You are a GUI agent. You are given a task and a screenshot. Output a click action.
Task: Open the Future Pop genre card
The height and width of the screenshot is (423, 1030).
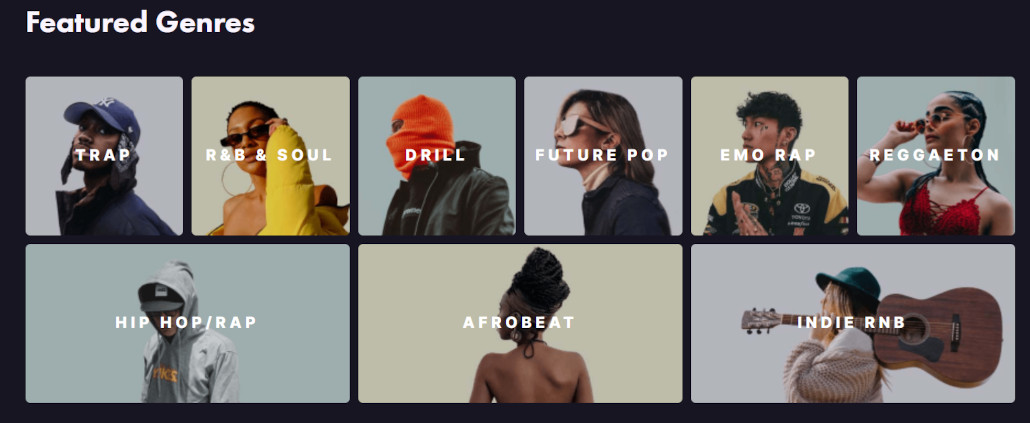click(x=603, y=156)
